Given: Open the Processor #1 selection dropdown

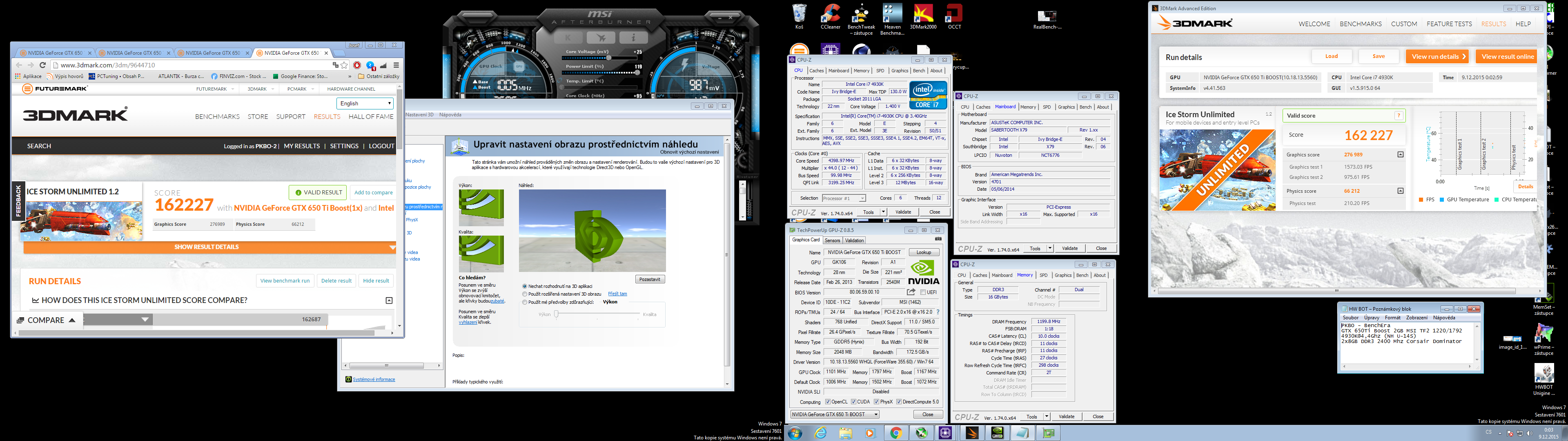Looking at the screenshot, I should [844, 198].
